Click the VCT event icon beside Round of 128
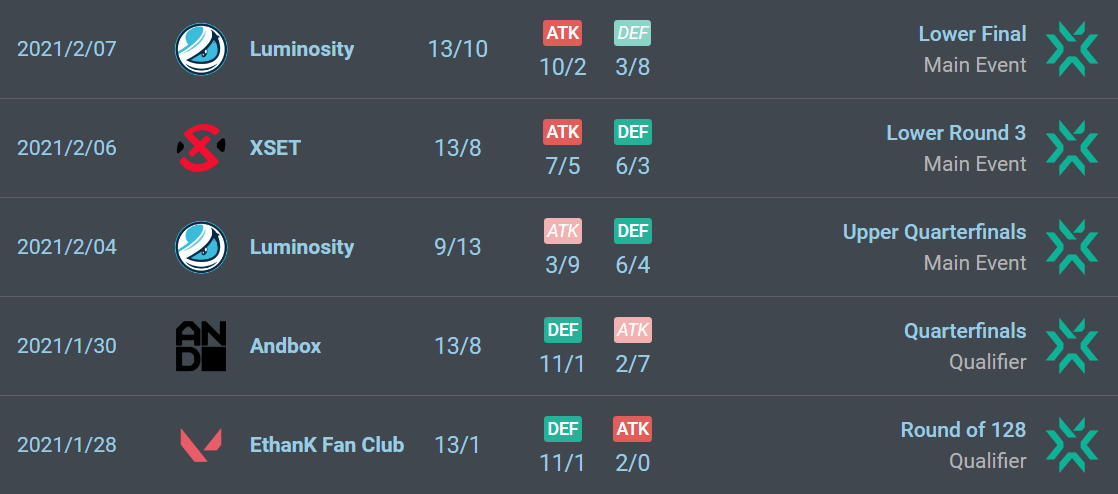 [1072, 445]
